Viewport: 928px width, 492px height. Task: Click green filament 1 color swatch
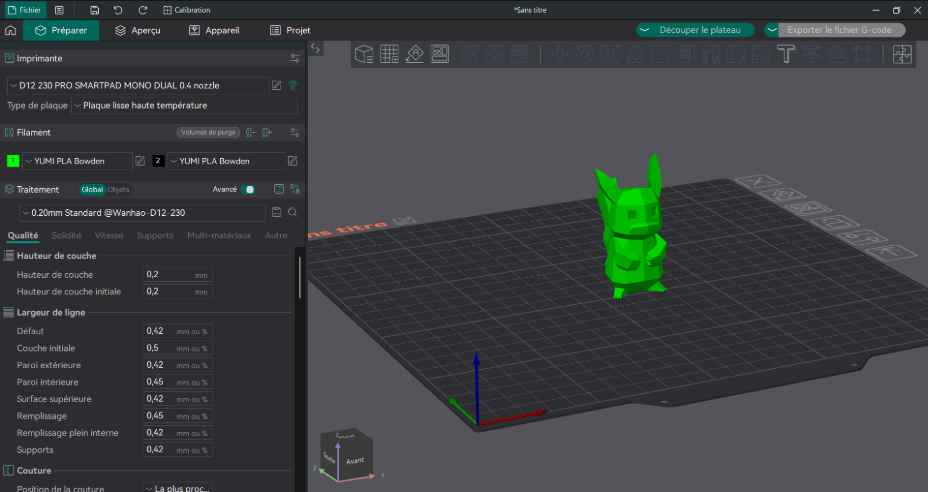point(12,161)
